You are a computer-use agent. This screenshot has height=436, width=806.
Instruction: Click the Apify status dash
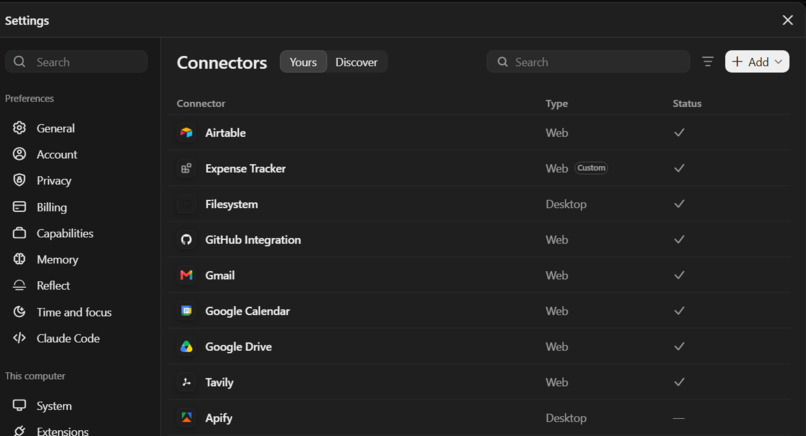[679, 418]
